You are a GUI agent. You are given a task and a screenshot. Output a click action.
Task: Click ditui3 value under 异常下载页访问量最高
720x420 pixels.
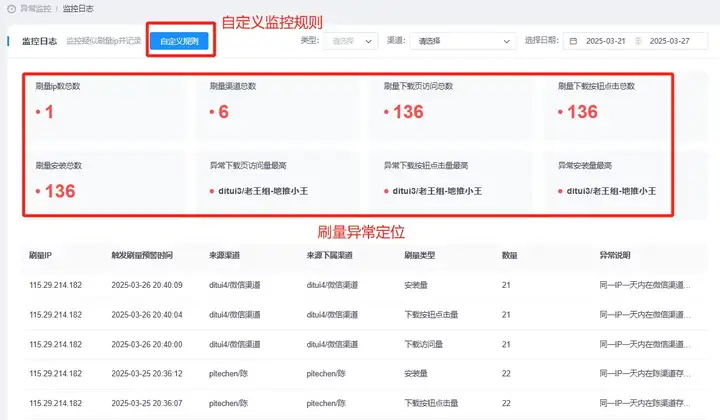click(263, 191)
